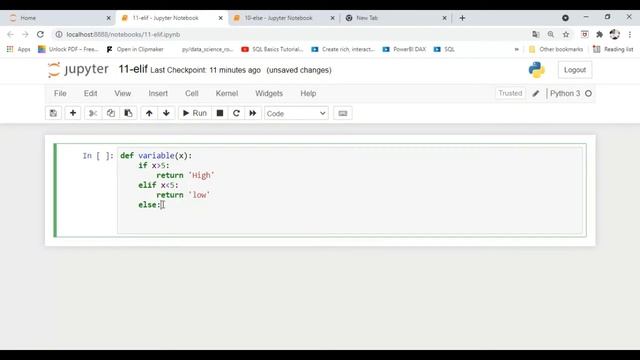Open the Reading list

(x=613, y=49)
